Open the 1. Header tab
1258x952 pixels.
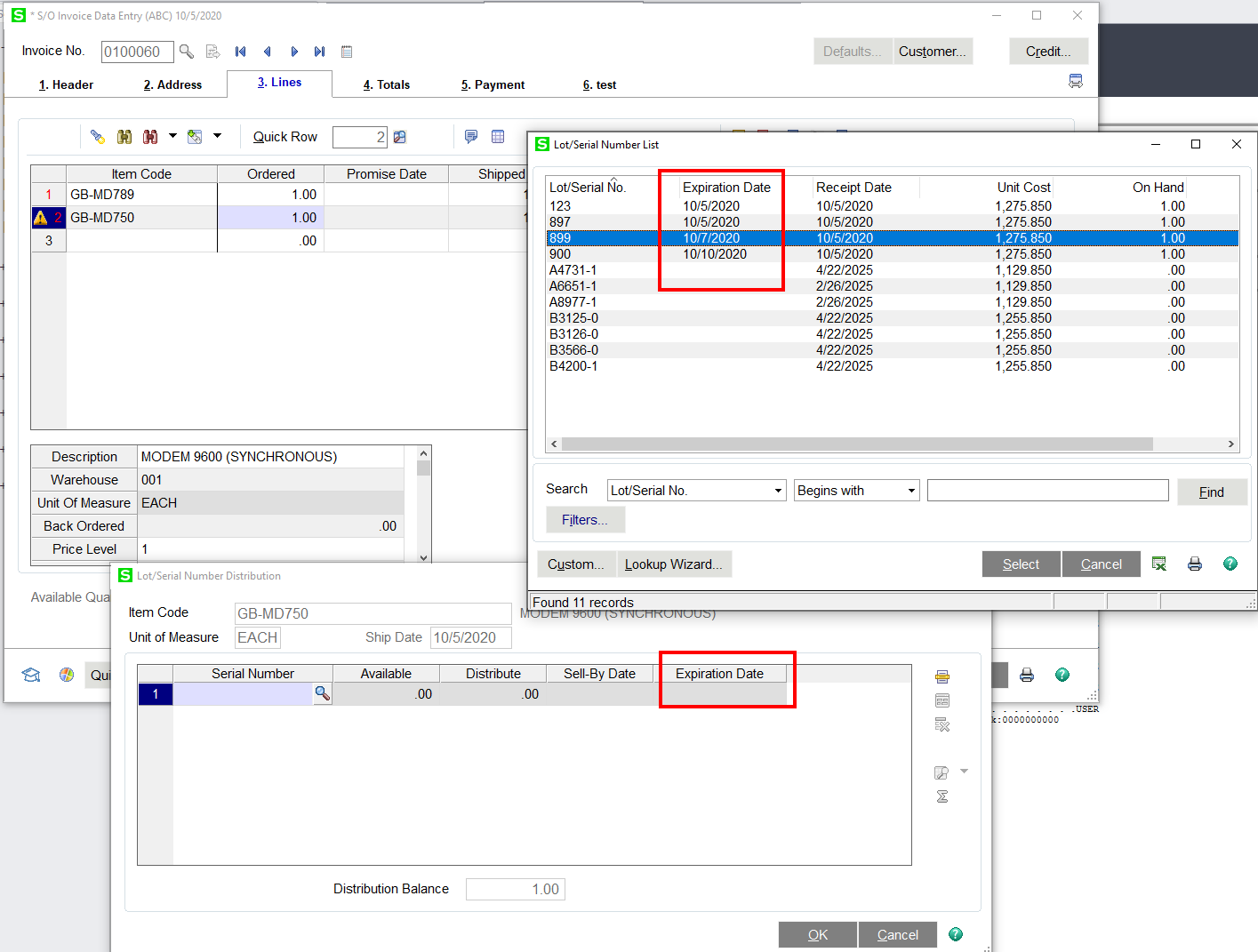67,84
